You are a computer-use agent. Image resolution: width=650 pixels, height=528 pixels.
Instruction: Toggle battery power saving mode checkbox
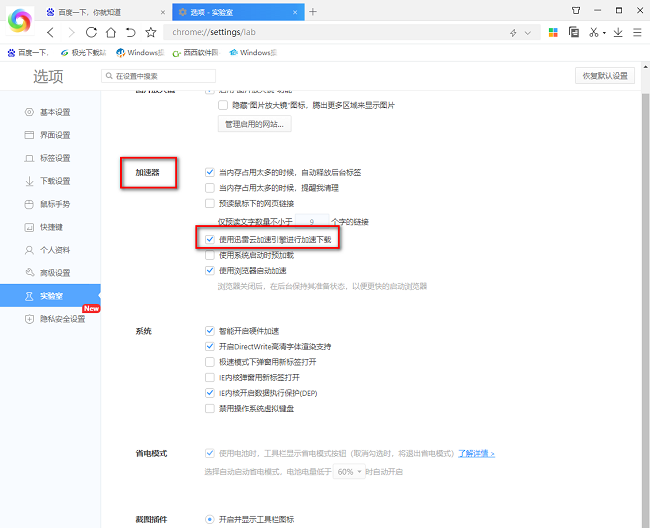[210, 453]
